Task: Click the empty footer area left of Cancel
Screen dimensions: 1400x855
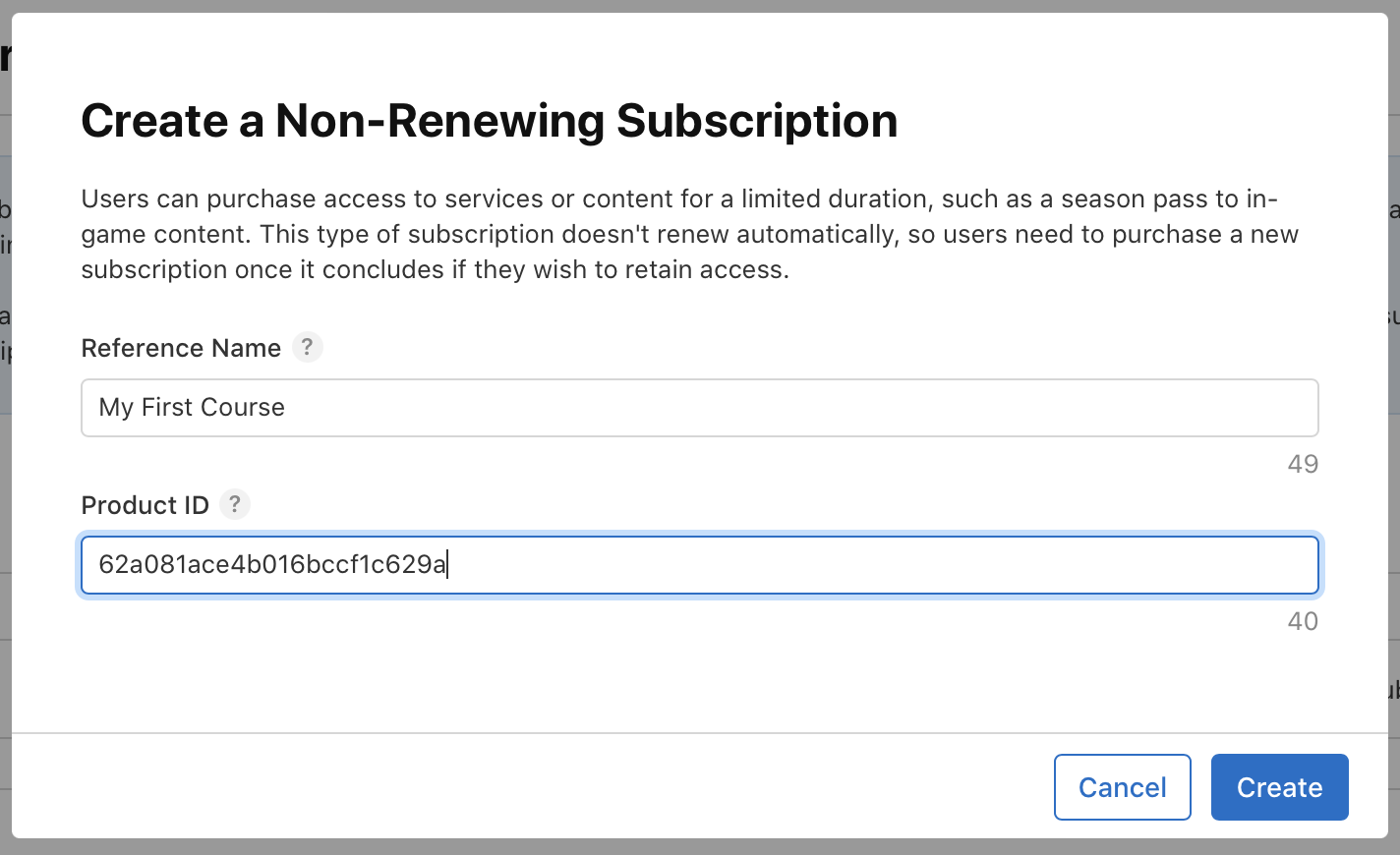Action: click(x=492, y=786)
